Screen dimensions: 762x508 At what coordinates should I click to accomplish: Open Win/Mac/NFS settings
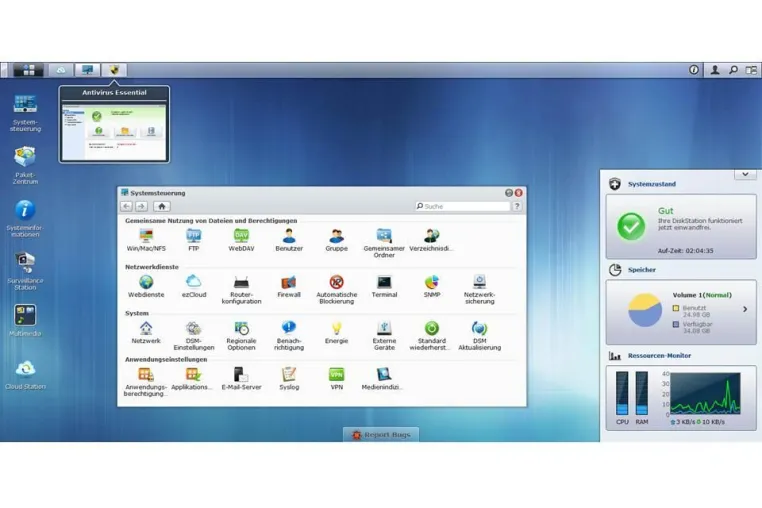pos(146,240)
